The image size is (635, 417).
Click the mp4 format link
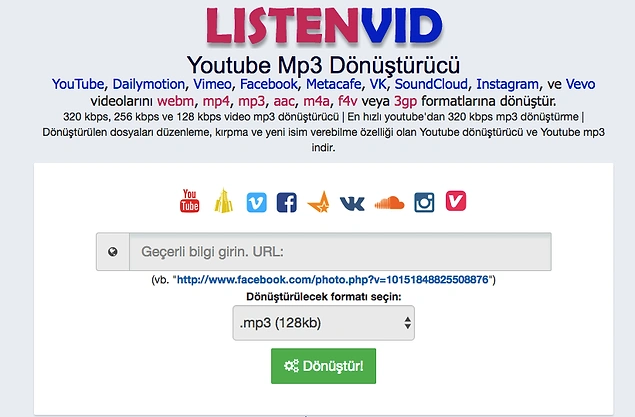(x=216, y=101)
